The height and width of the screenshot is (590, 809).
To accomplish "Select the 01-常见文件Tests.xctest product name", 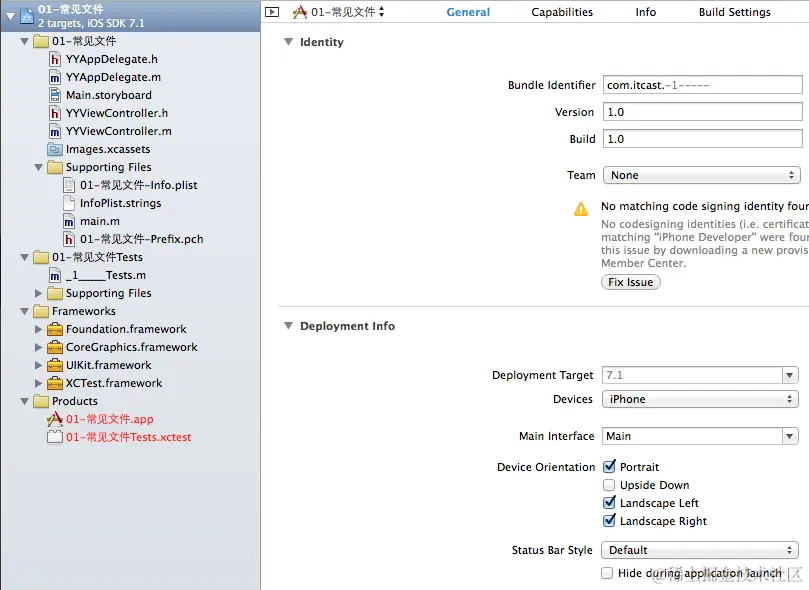I will click(x=128, y=437).
